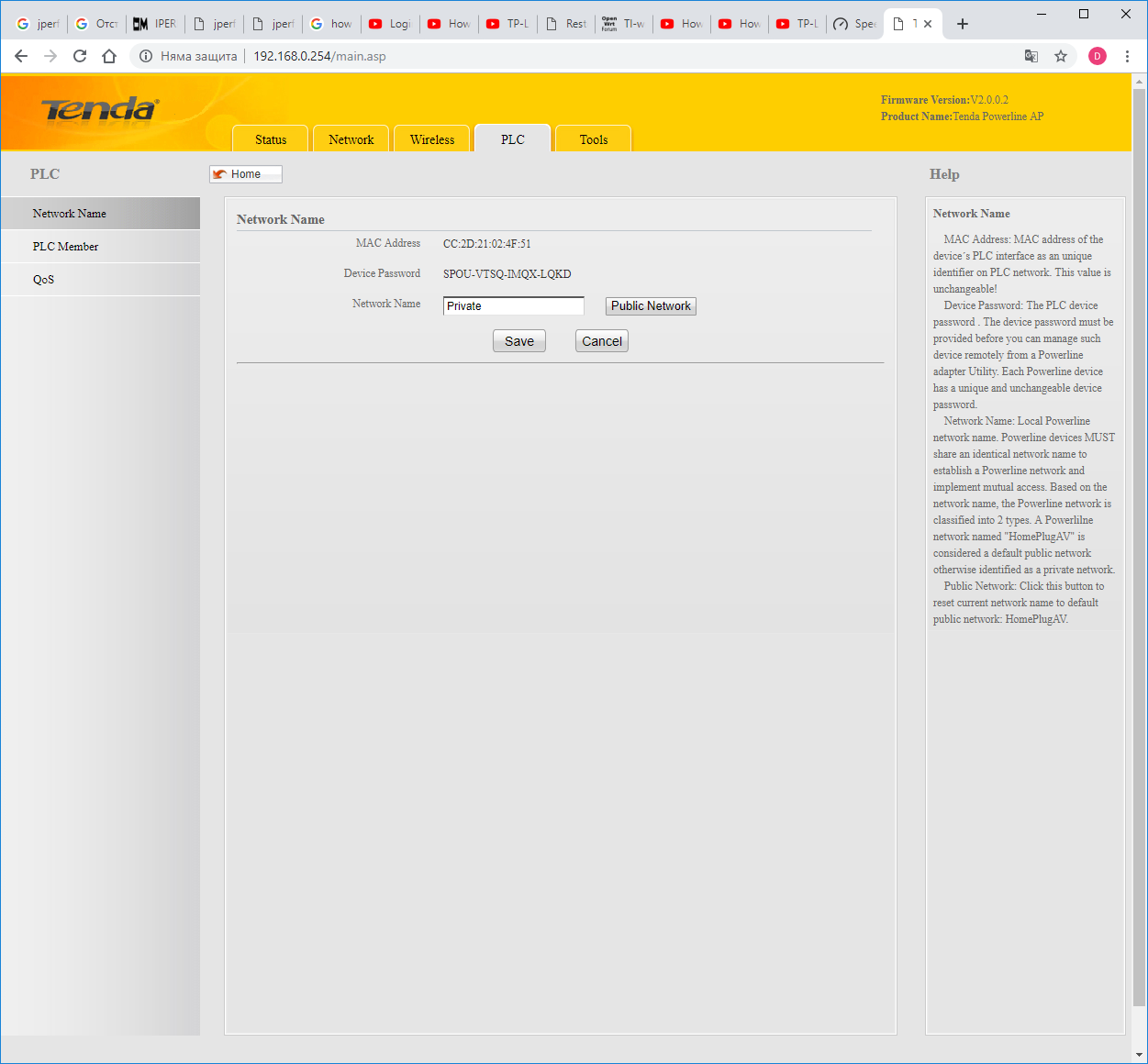
Task: Open the browser home page icon
Action: coord(109,56)
